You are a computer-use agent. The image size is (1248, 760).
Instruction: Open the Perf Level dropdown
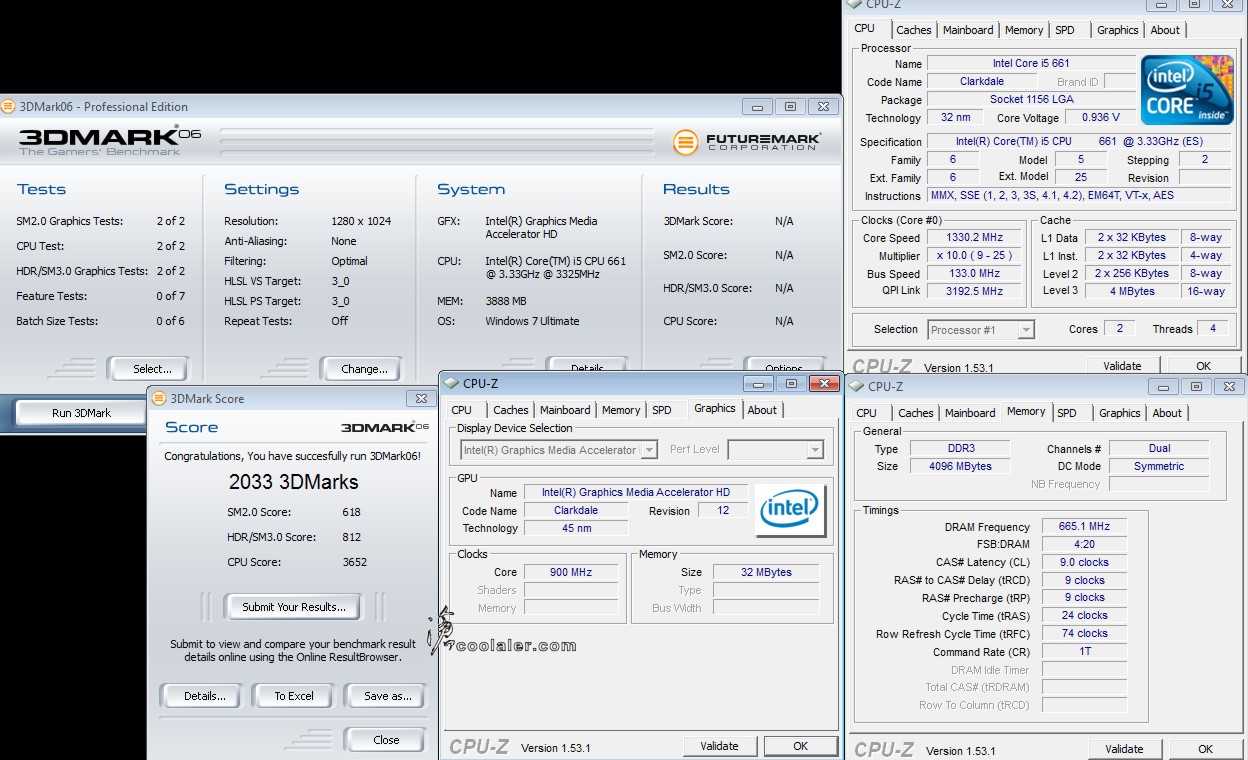(815, 450)
